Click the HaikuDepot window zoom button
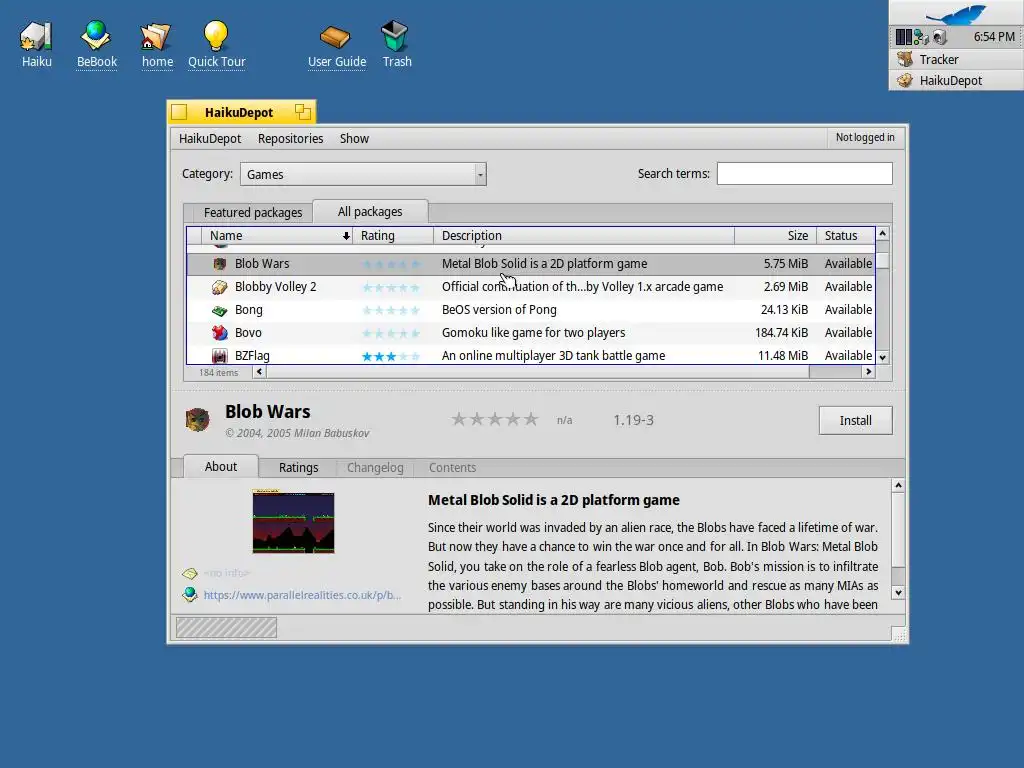The height and width of the screenshot is (768, 1024). pos(302,112)
